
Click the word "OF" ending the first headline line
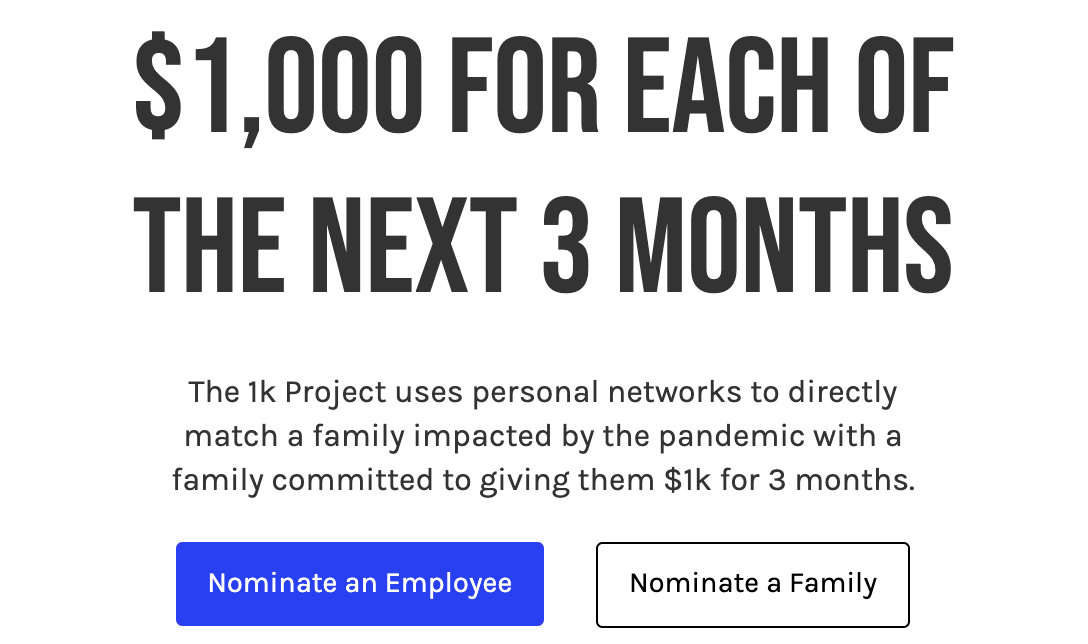point(905,86)
